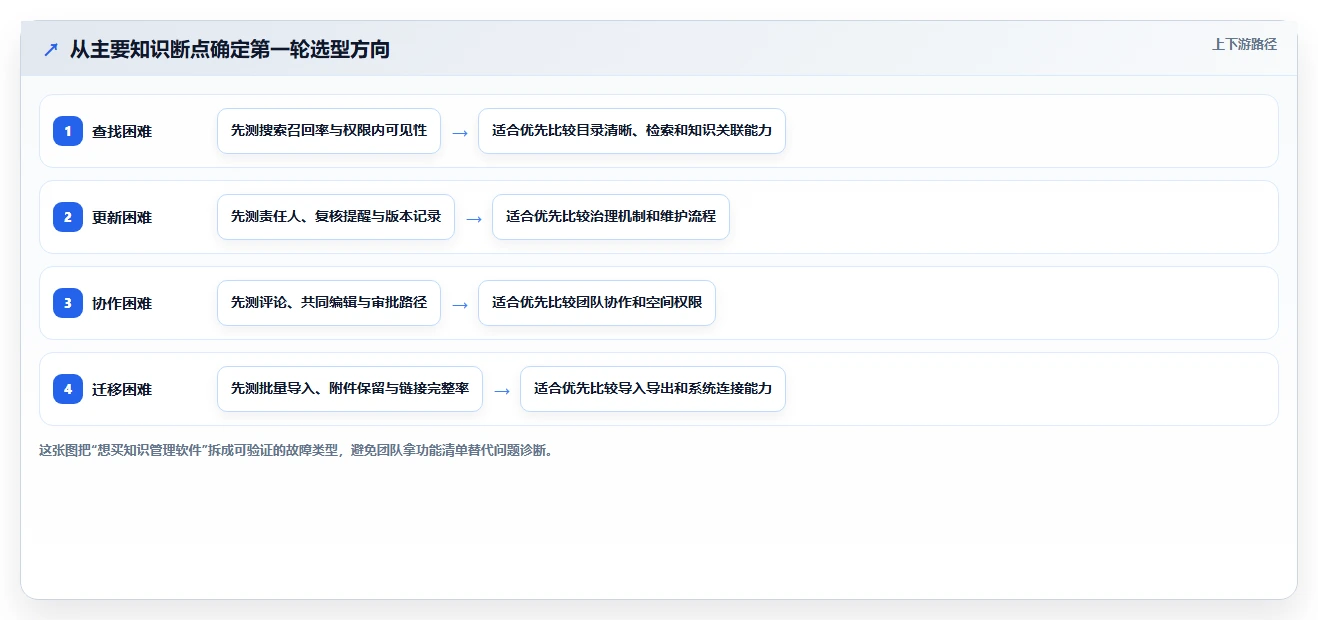Open the 先测批量导入、附件保留与链接完整率 box
1318x620 pixels.
pyautogui.click(x=350, y=389)
